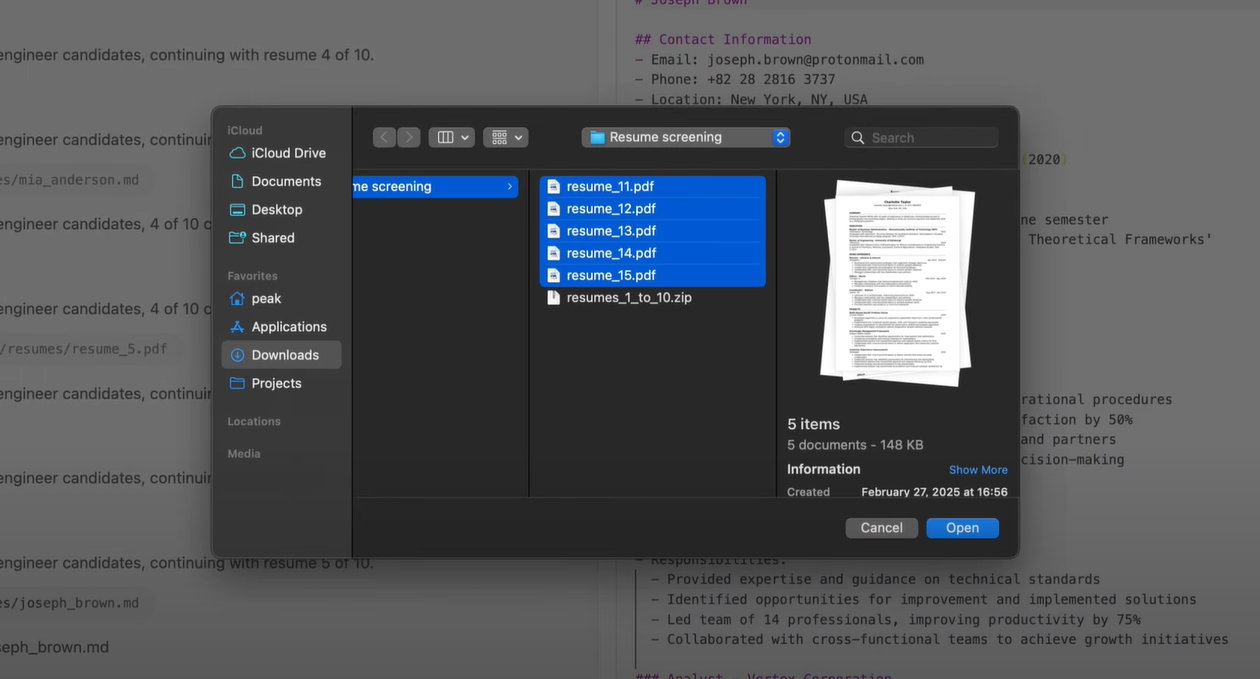Click the Media sidebar heading
Screen dimensions: 1260x679
coord(244,454)
